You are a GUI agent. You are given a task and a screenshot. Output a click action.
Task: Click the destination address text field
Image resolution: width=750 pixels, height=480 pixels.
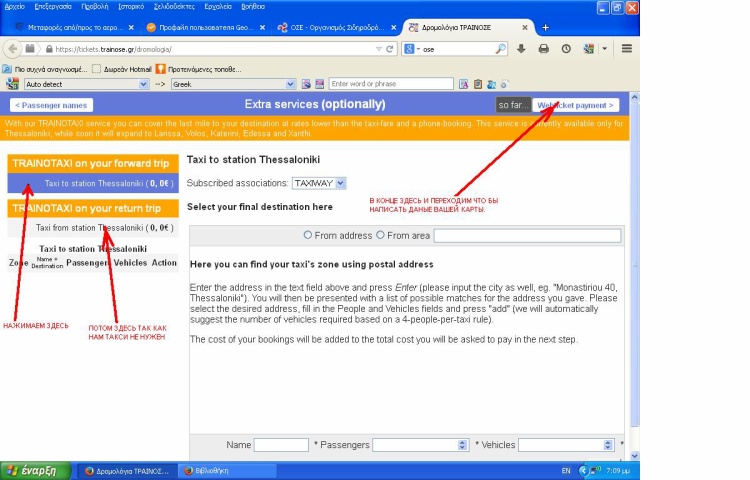coord(527,235)
